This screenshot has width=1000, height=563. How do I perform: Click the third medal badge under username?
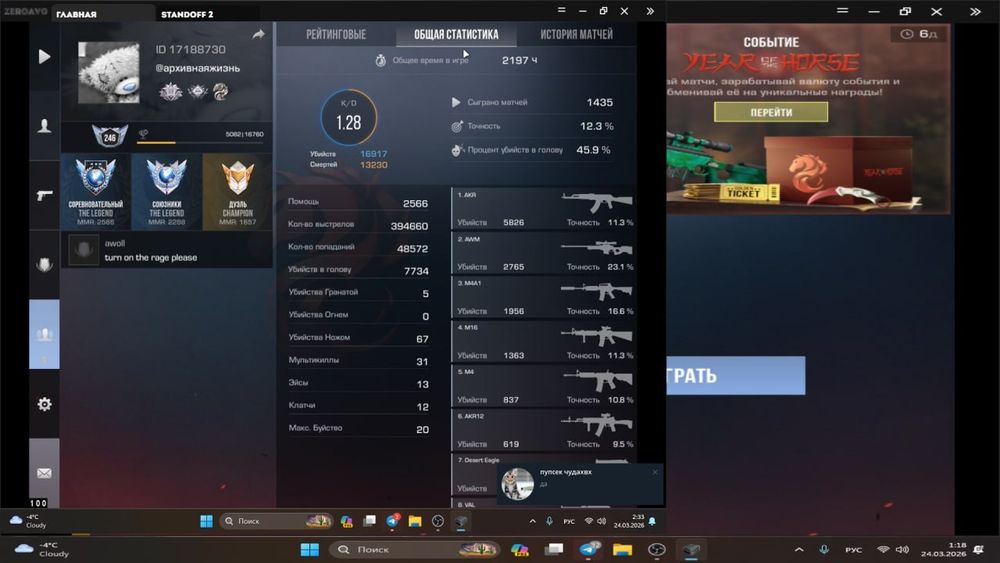(x=220, y=92)
